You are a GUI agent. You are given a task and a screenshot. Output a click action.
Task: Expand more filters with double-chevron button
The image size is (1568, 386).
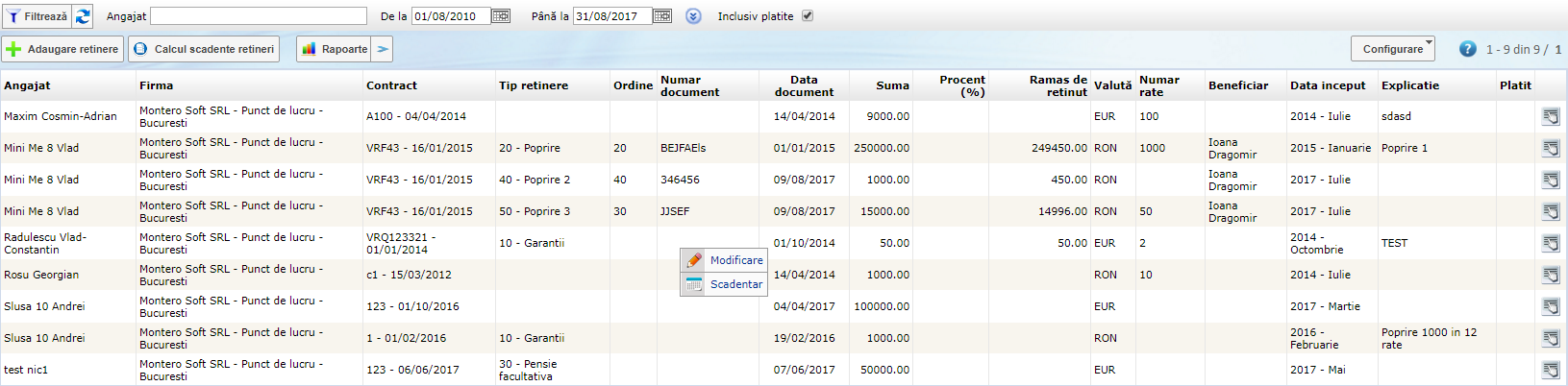694,16
